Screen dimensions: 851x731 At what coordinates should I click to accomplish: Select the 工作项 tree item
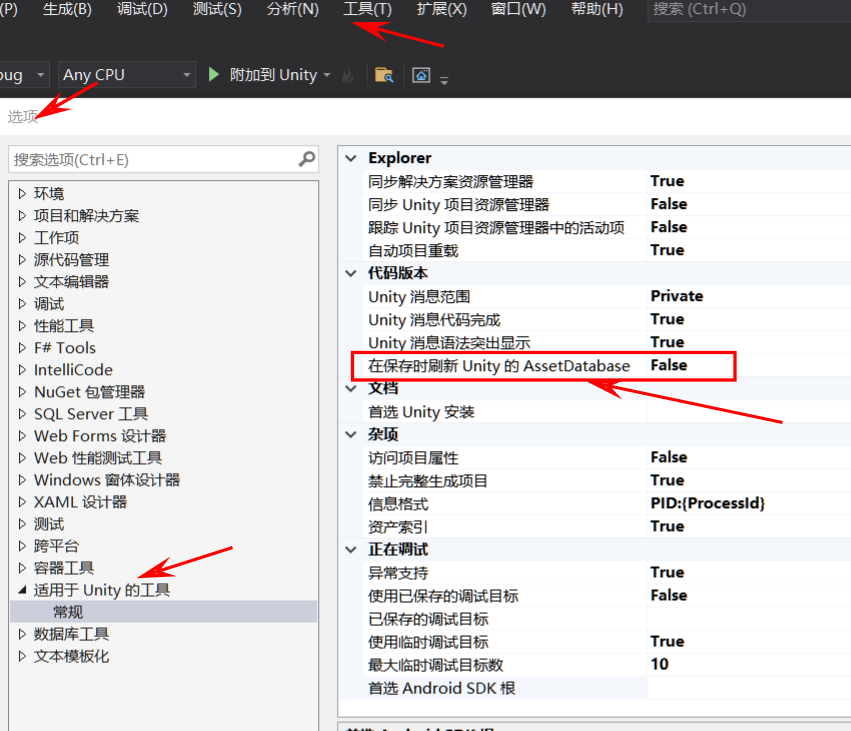(56, 238)
